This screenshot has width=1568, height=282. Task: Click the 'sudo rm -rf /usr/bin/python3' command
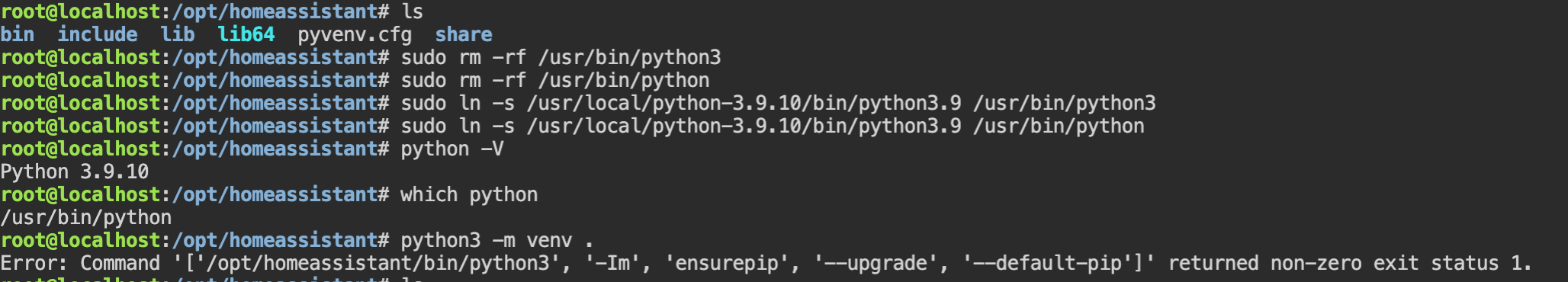[x=561, y=58]
